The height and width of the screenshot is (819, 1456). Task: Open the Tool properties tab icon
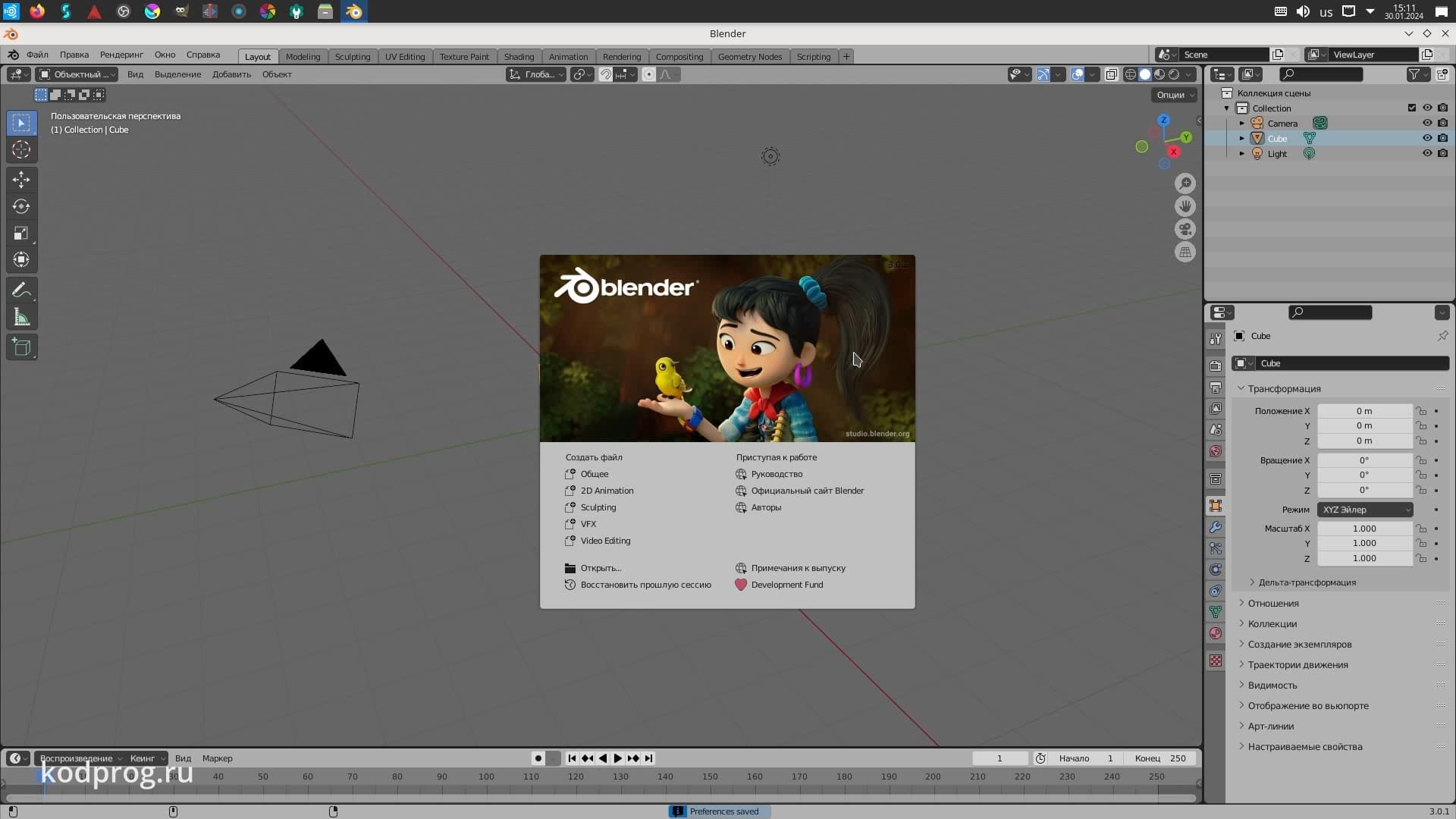point(1216,339)
